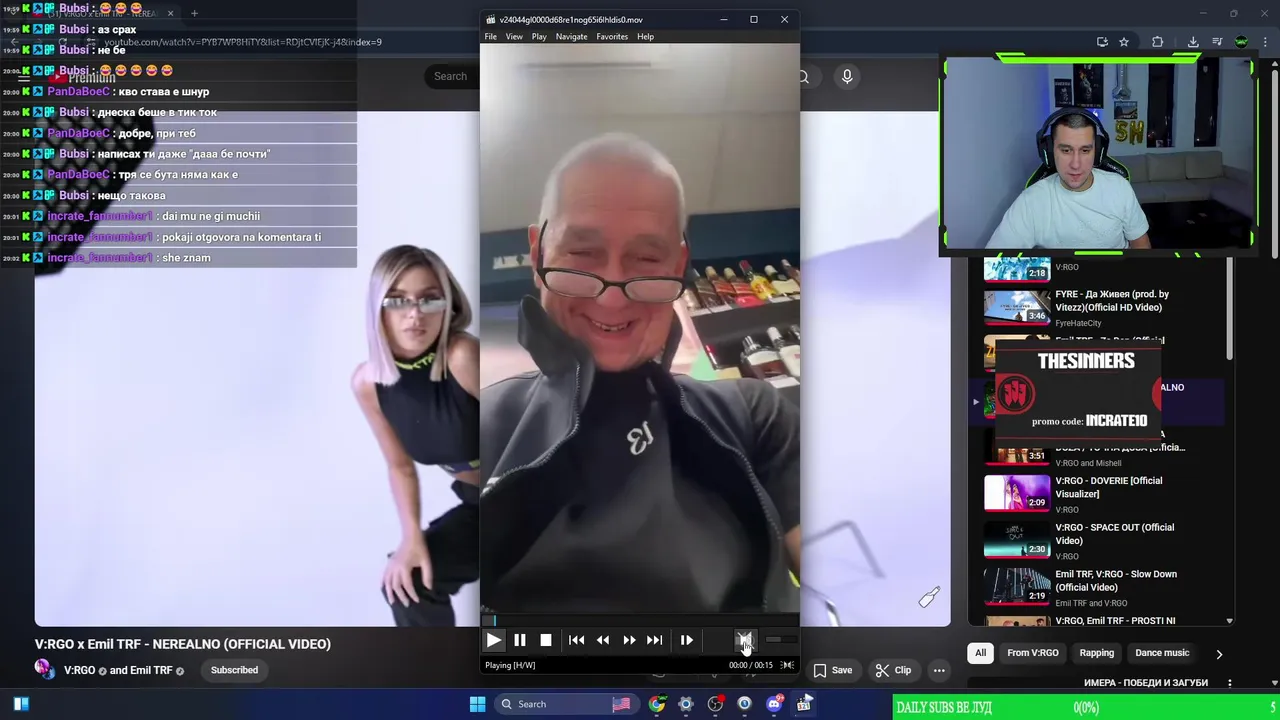Click the SPACE OUT video thumbnail
The width and height of the screenshot is (1280, 720).
(x=1017, y=539)
